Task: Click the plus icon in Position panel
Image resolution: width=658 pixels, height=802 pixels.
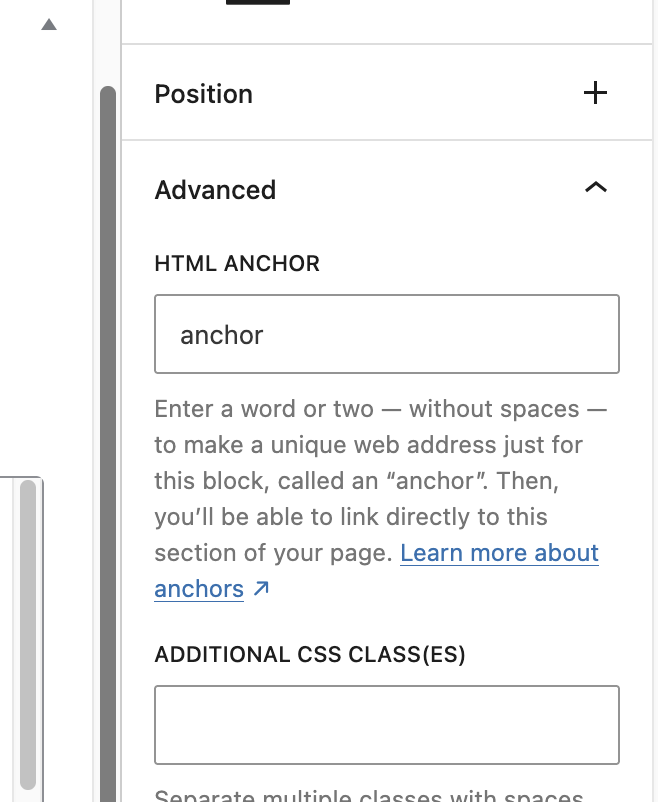Action: click(x=595, y=93)
